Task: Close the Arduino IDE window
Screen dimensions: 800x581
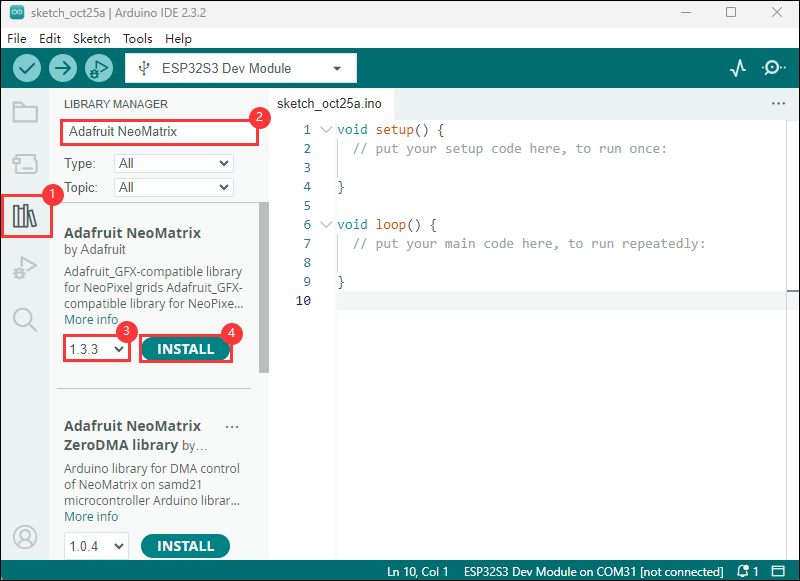Action: (x=777, y=12)
